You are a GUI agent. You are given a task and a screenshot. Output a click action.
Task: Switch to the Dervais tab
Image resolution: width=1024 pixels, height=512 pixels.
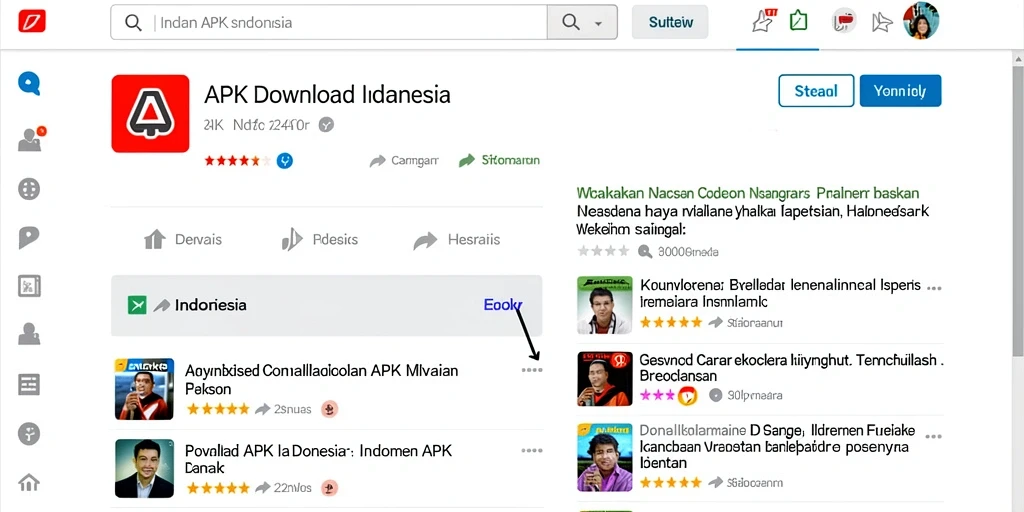183,240
